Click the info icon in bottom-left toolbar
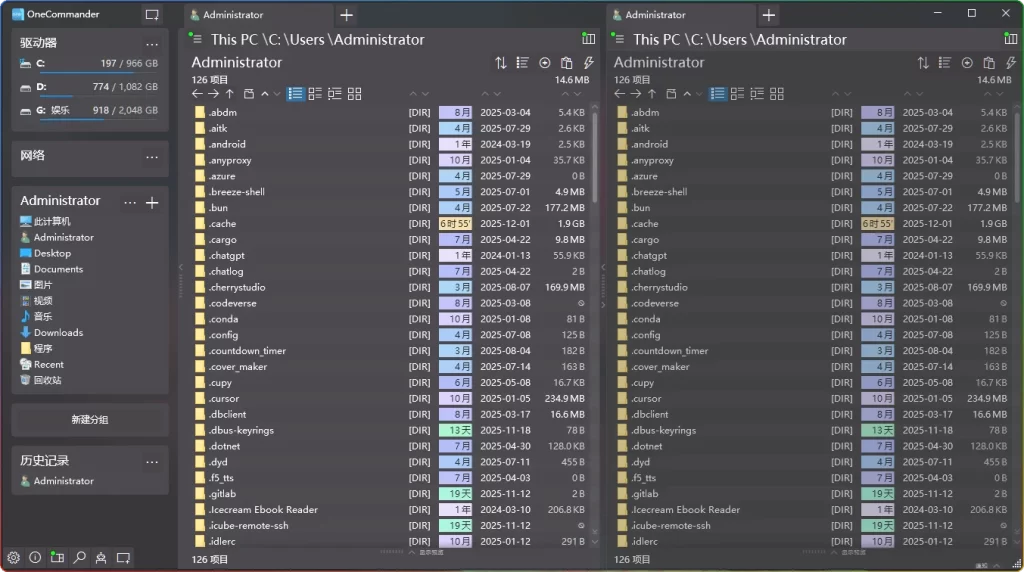The height and width of the screenshot is (572, 1024). (35, 557)
